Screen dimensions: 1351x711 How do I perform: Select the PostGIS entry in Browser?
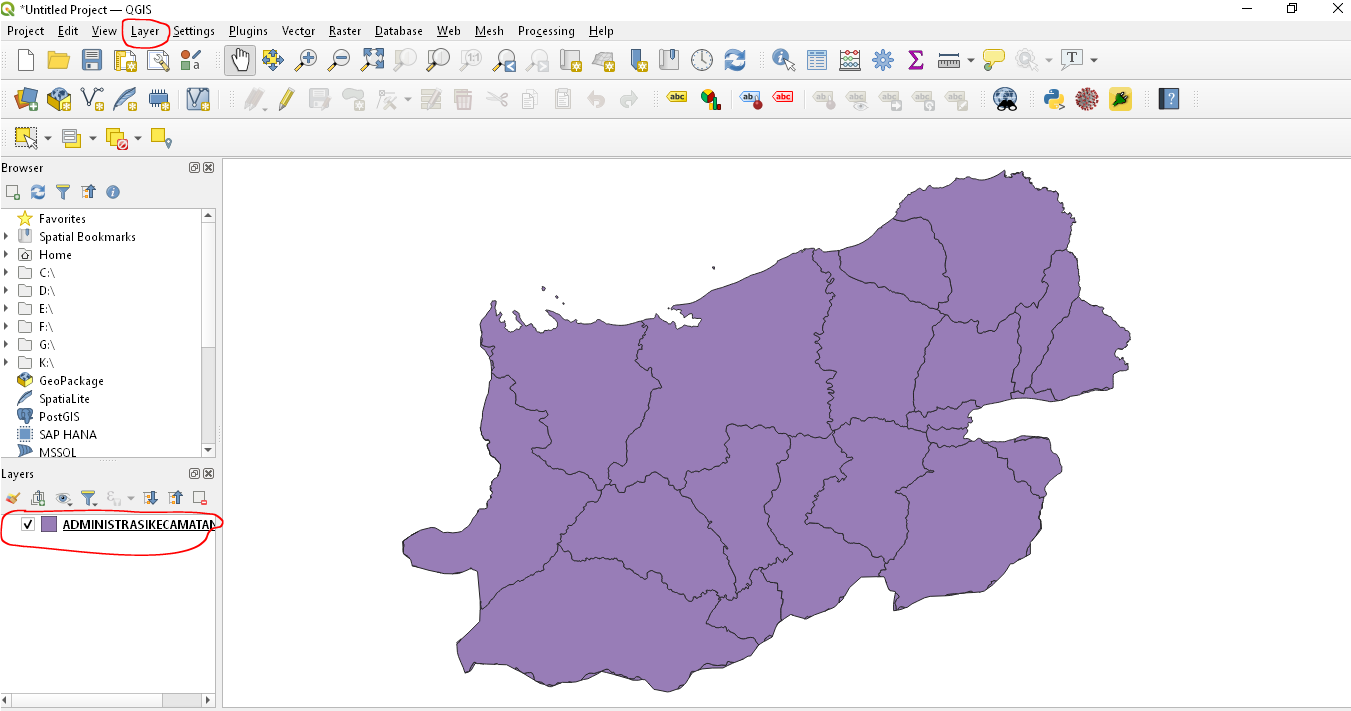pos(59,417)
